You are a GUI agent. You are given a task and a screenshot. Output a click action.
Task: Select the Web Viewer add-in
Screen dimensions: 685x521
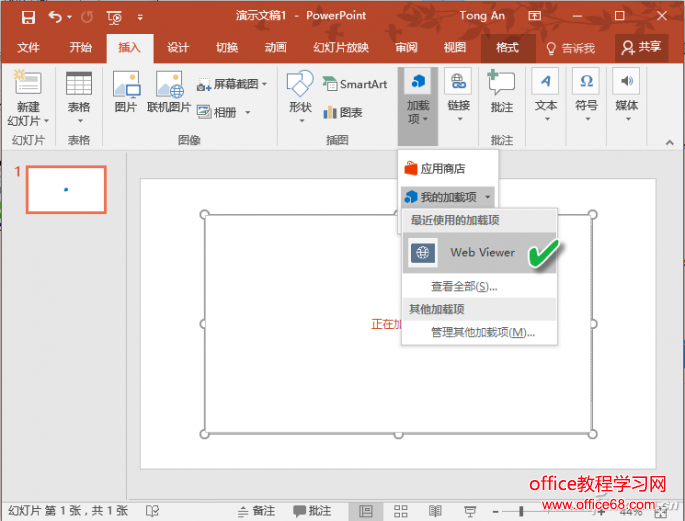479,252
